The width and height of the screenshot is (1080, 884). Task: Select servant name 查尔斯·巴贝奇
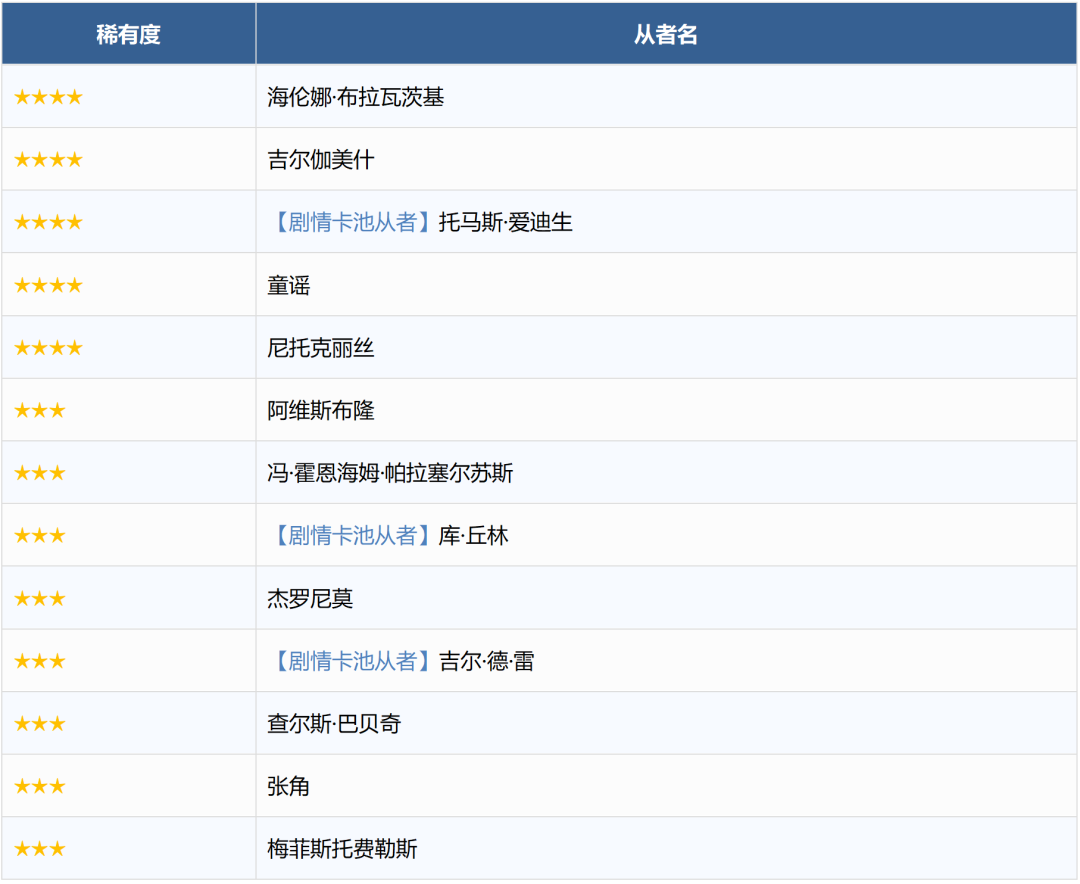[334, 724]
